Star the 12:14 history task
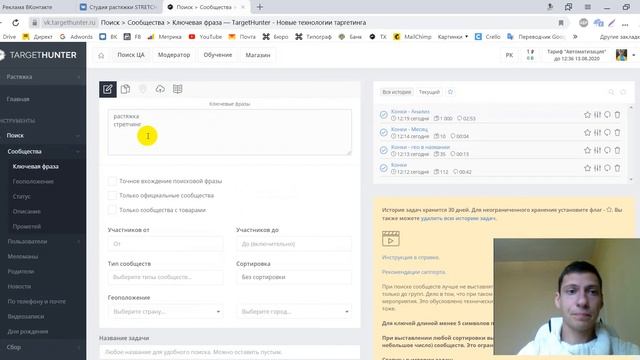Image resolution: width=640 pixels, height=360 pixels. 587,132
